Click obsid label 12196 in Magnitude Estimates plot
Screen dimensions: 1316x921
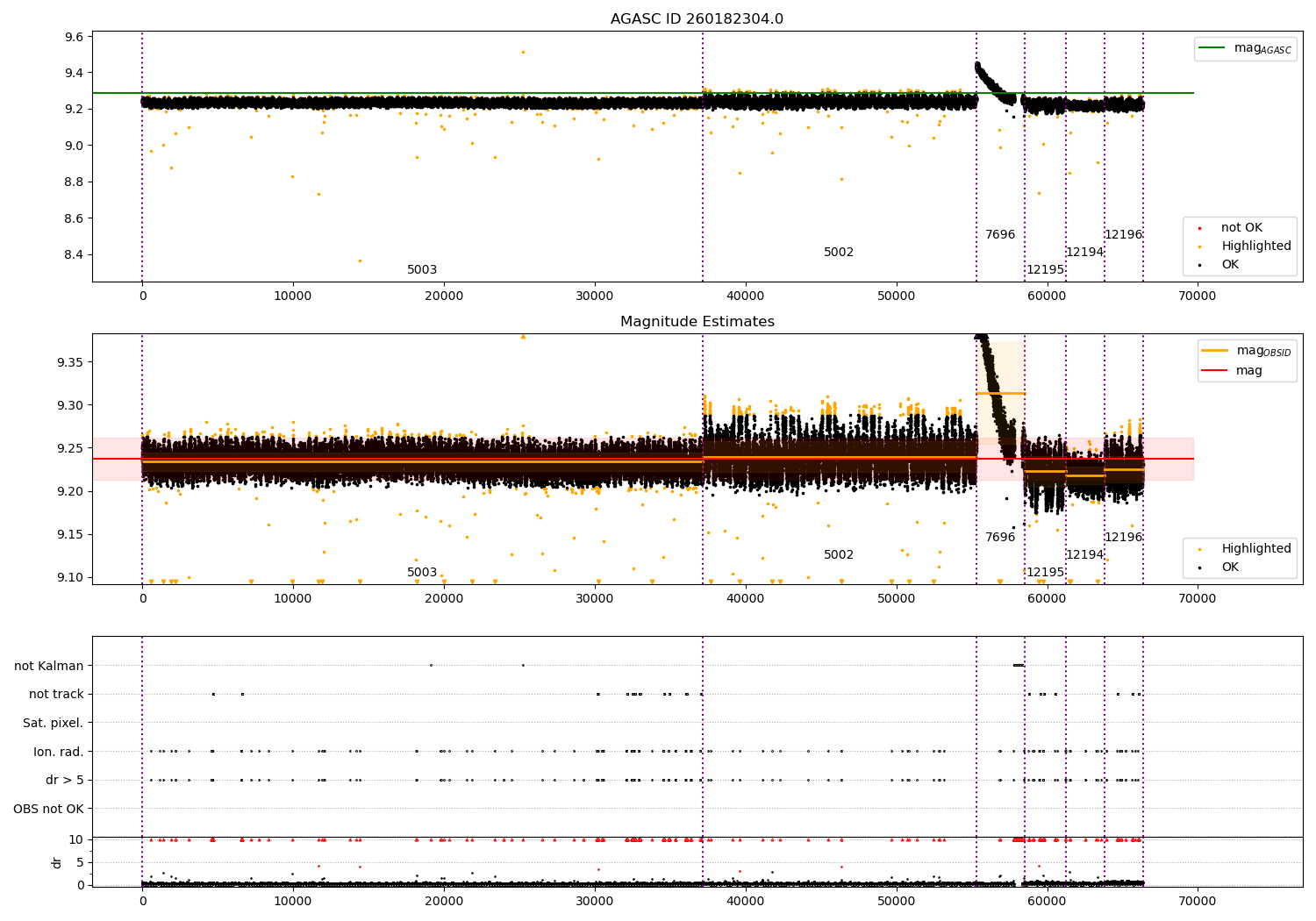[1123, 538]
